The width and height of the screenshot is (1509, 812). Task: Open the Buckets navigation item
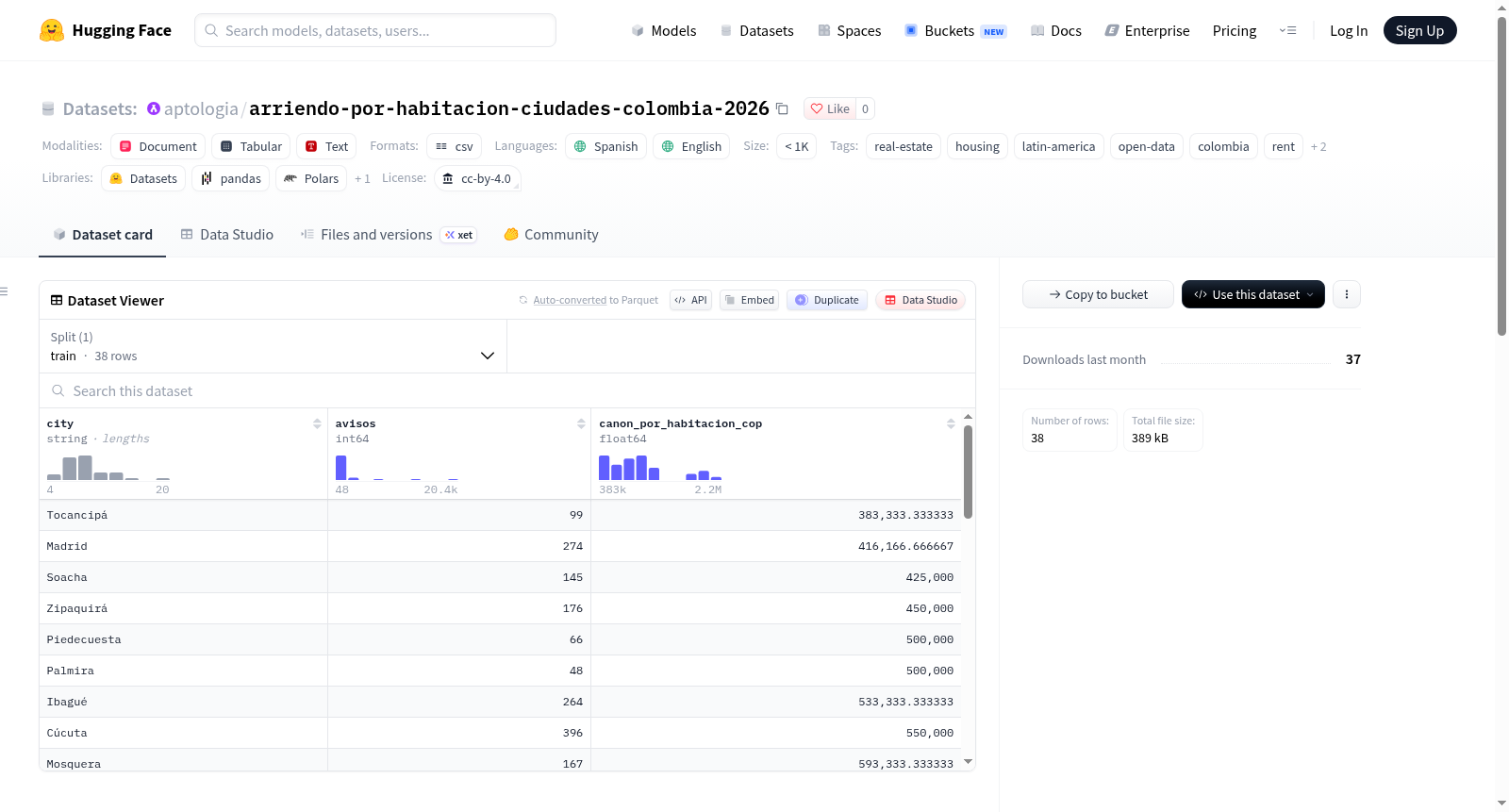(955, 30)
